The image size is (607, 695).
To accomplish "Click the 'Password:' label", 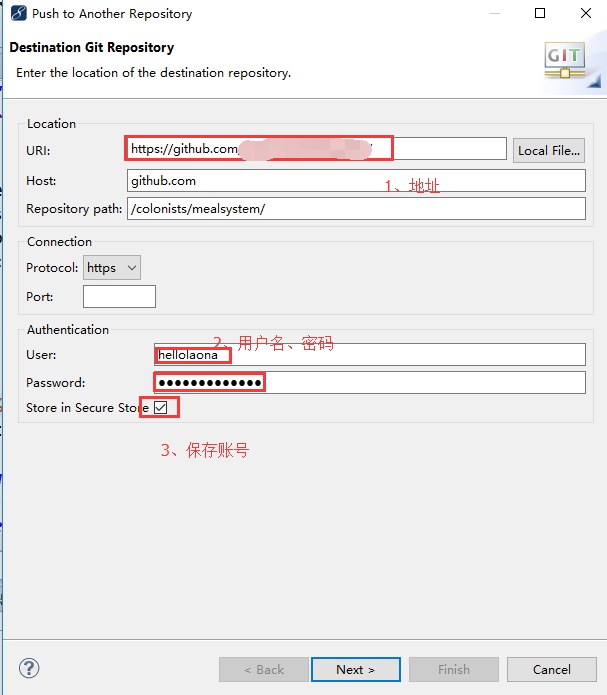I will 55,383.
